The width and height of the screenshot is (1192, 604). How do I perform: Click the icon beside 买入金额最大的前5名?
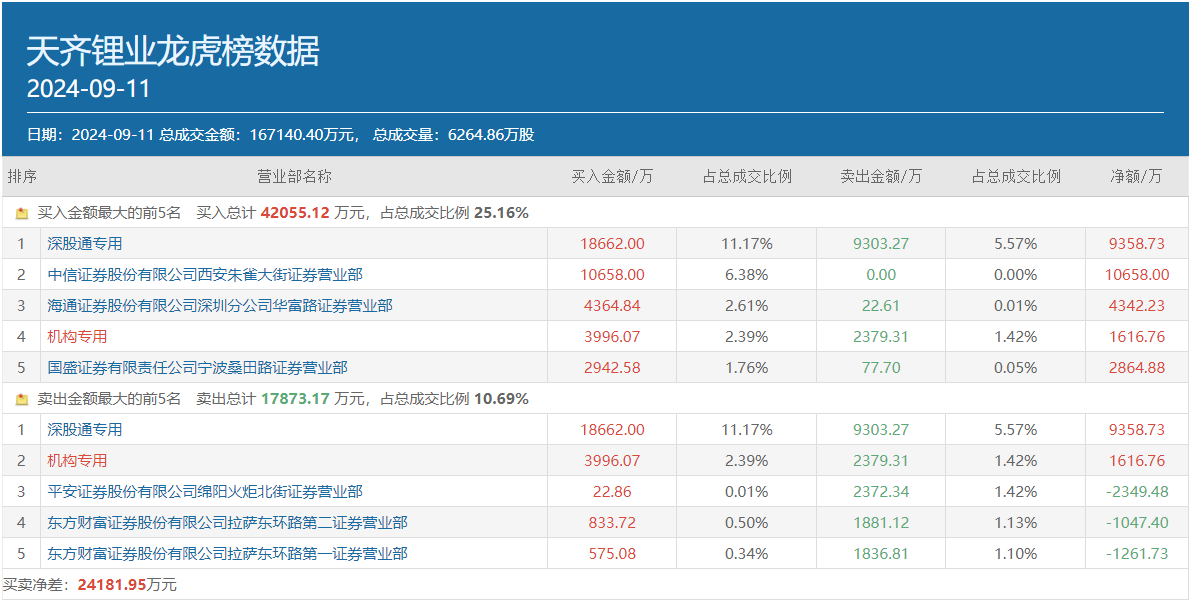click(22, 213)
